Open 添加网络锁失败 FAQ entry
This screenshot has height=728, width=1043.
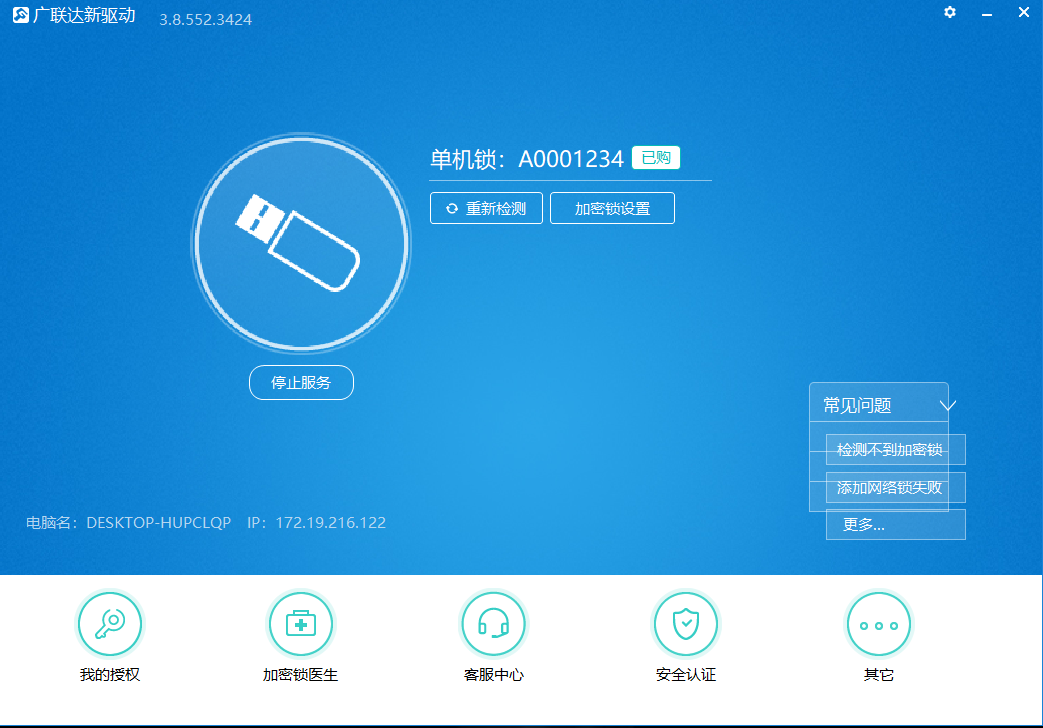(x=895, y=488)
